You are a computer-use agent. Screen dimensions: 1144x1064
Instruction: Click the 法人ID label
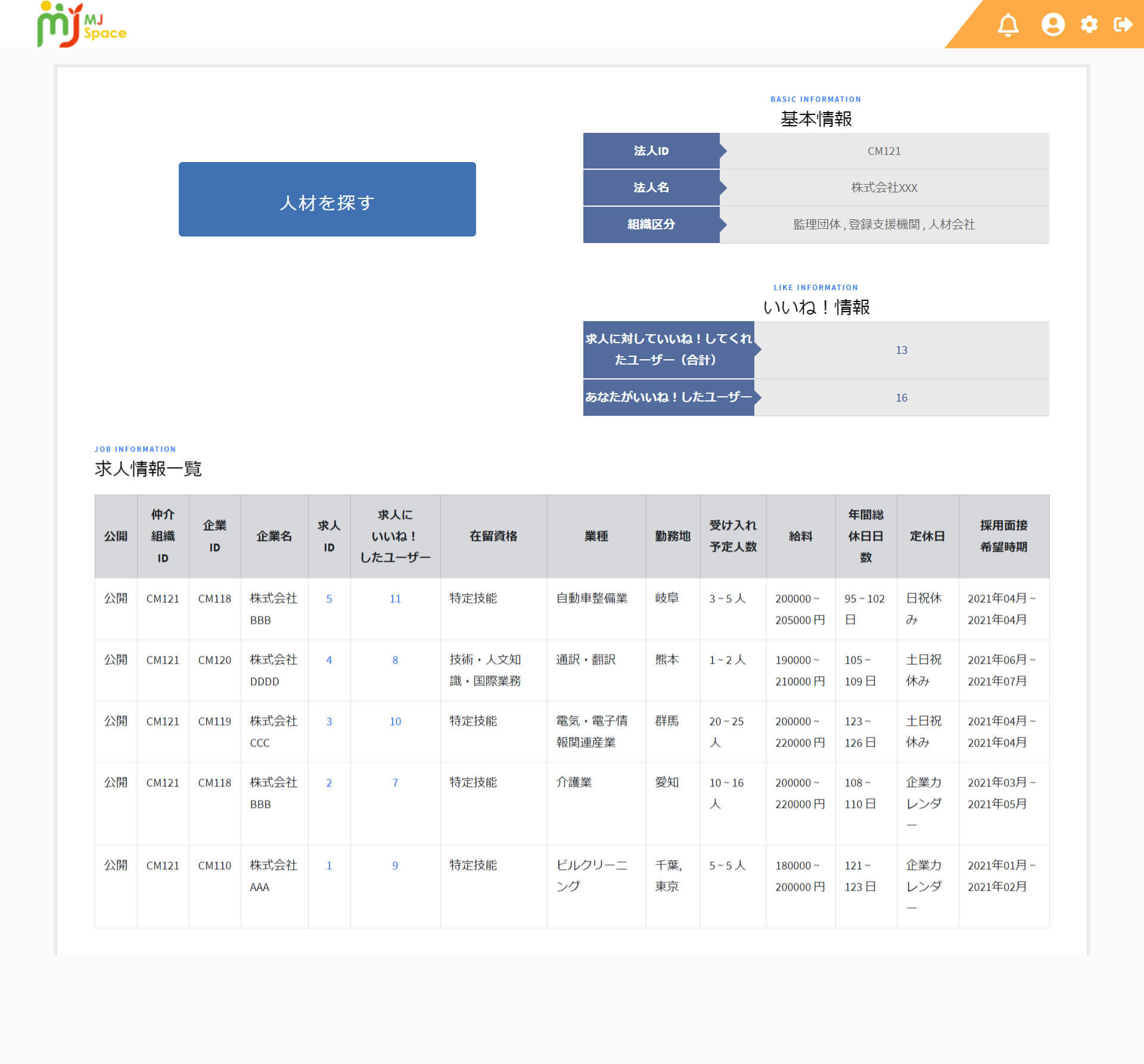pyautogui.click(x=651, y=151)
